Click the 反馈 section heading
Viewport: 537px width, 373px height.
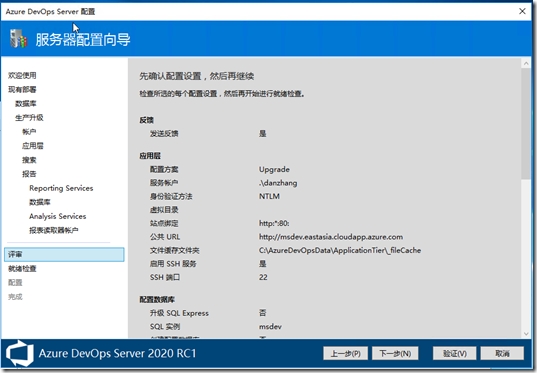pos(146,120)
